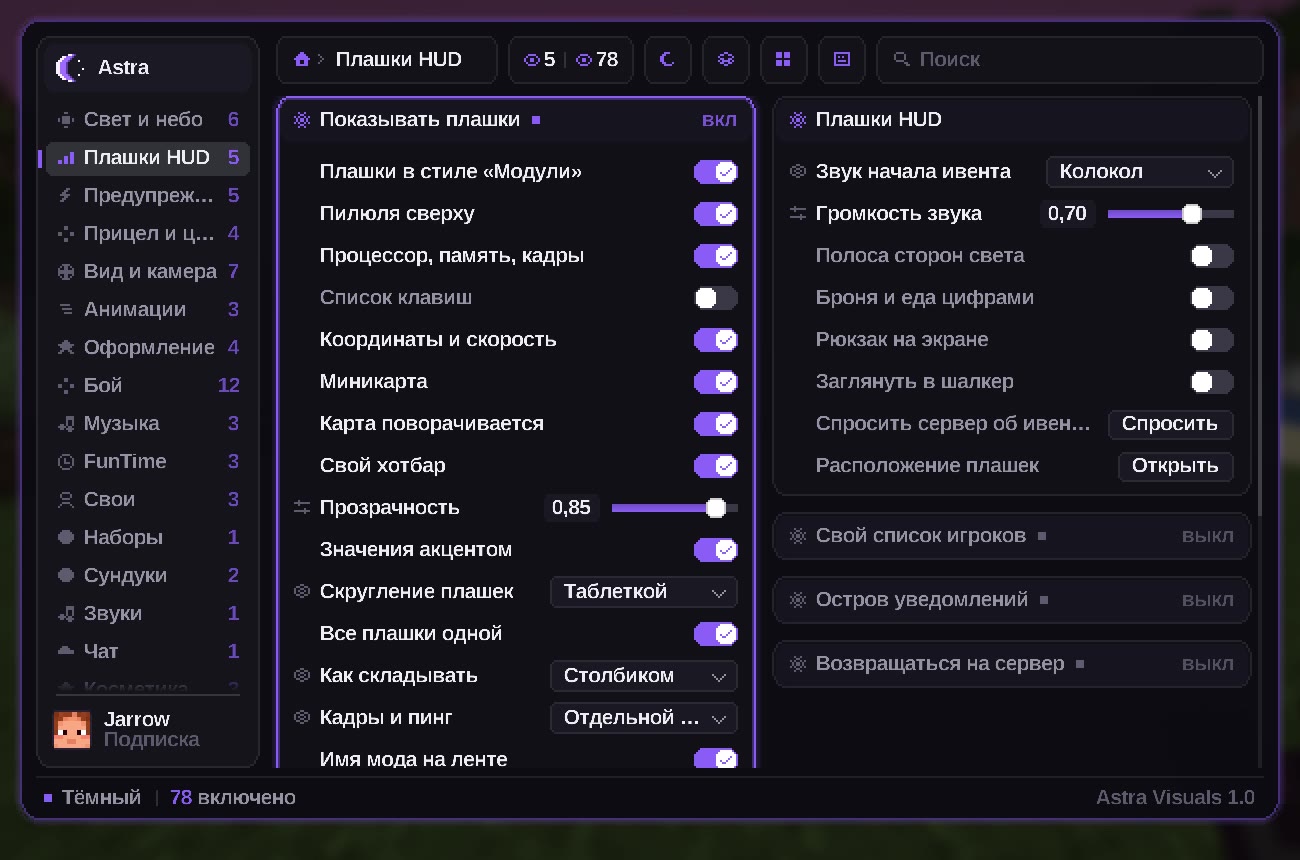Expand the Остров уведомлений section
Image resolution: width=1300 pixels, height=860 pixels.
[x=1012, y=600]
